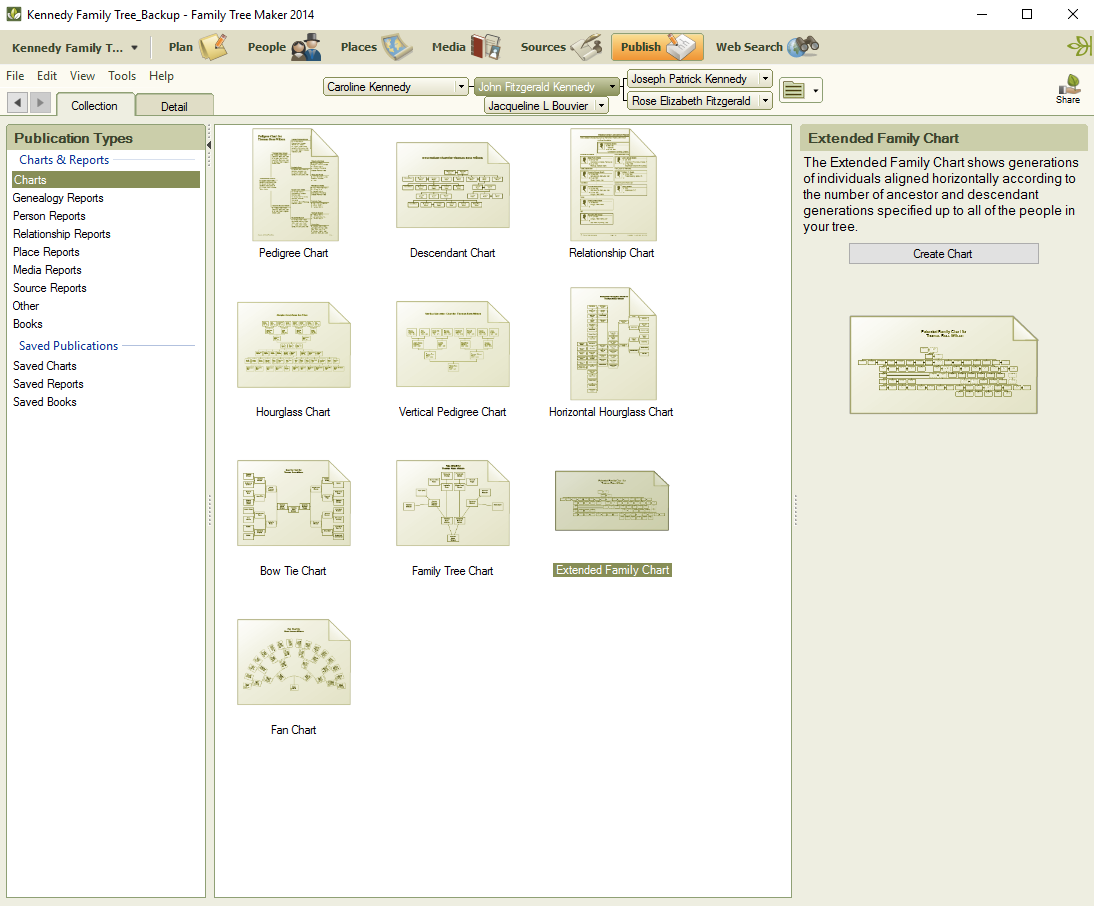Select Place Reports category

click(x=46, y=252)
